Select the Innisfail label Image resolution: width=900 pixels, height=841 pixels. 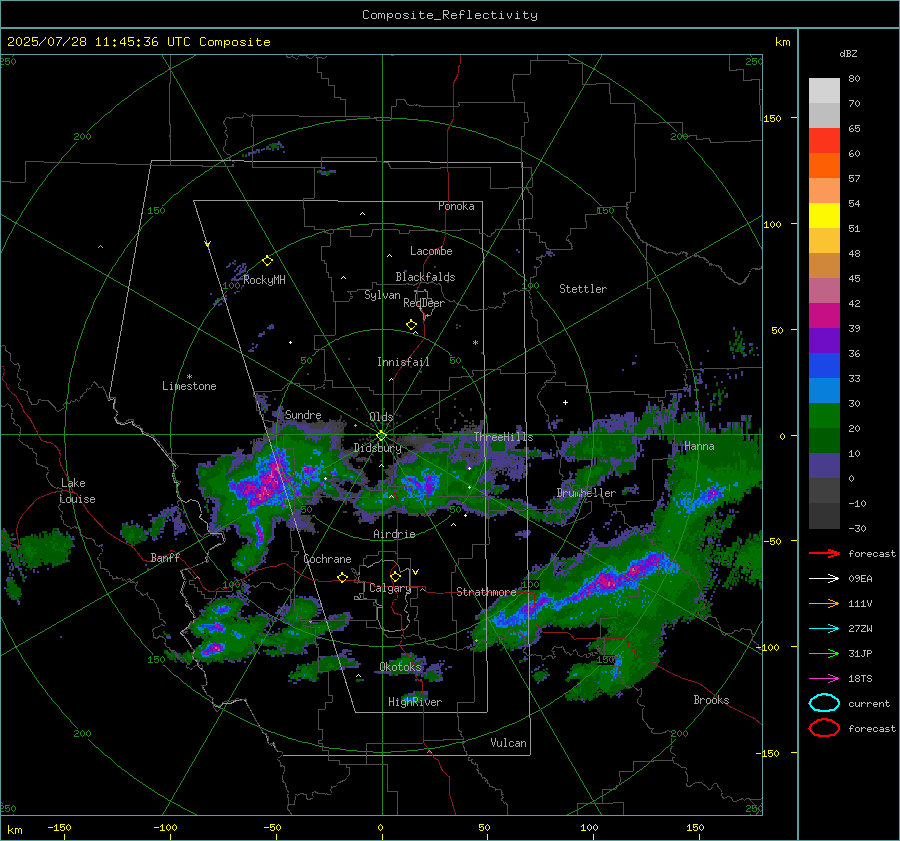tap(403, 362)
